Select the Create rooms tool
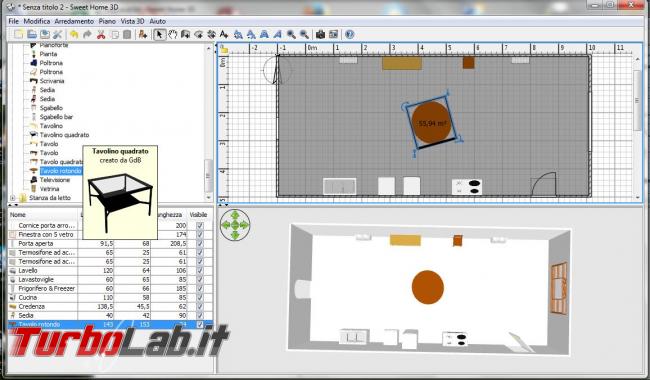Viewport: 650px width, 380px height. [199, 34]
